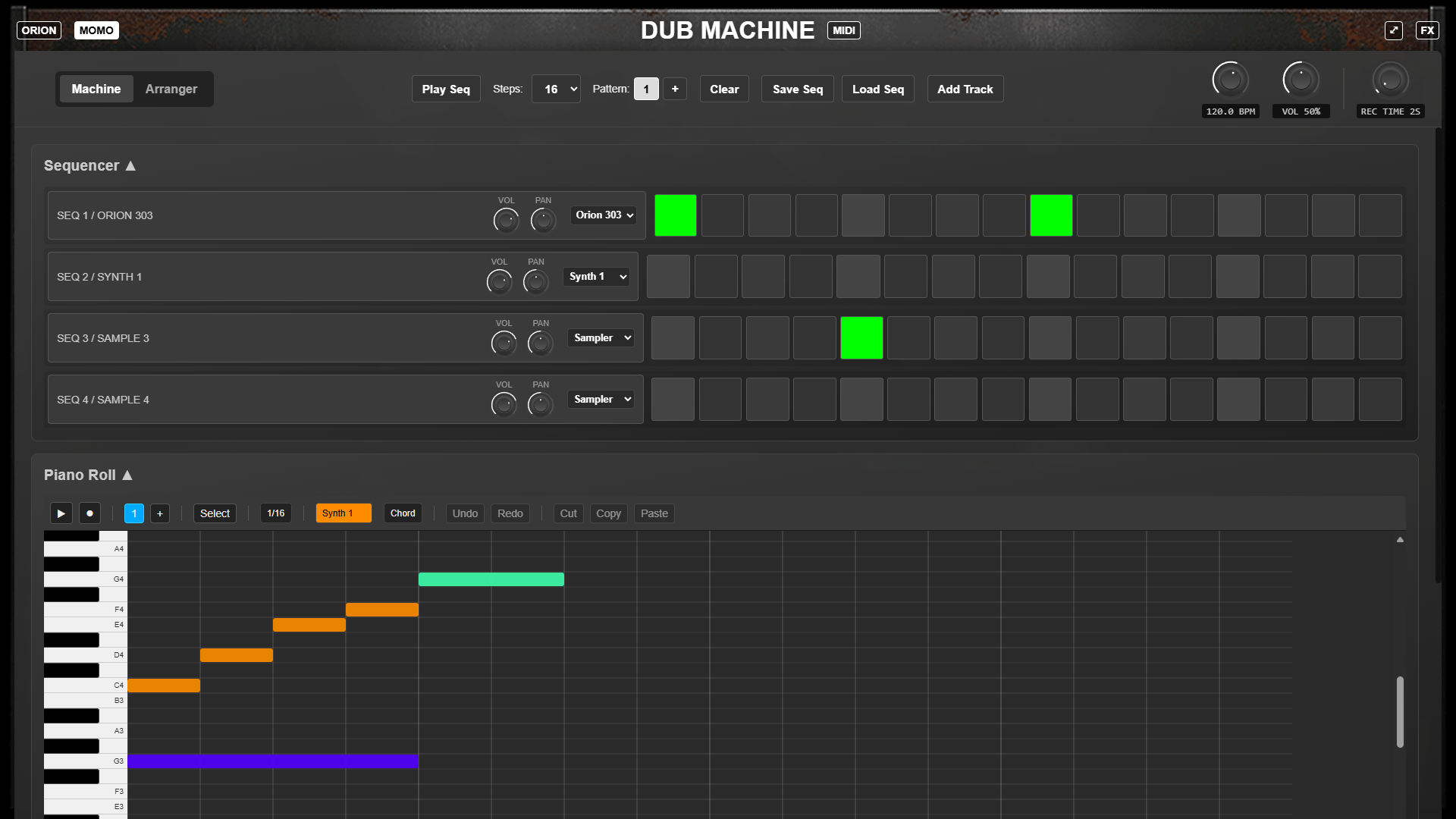
Task: Open Orion 303 instrument dropdown on SEQ 1
Action: tap(604, 215)
